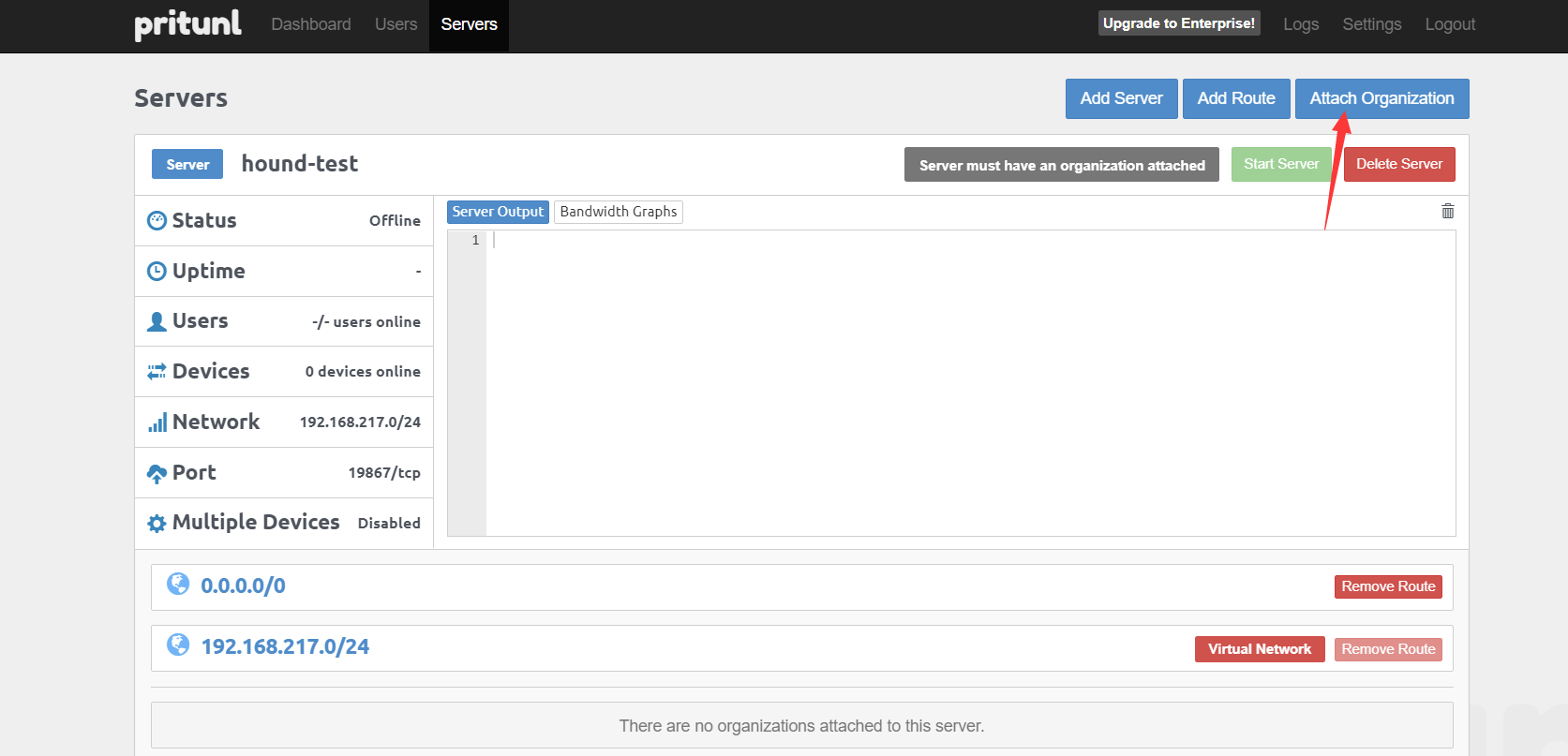Click the network value 192.168.217.0/24 in sidebar
Image resolution: width=1568 pixels, height=756 pixels.
tap(360, 422)
